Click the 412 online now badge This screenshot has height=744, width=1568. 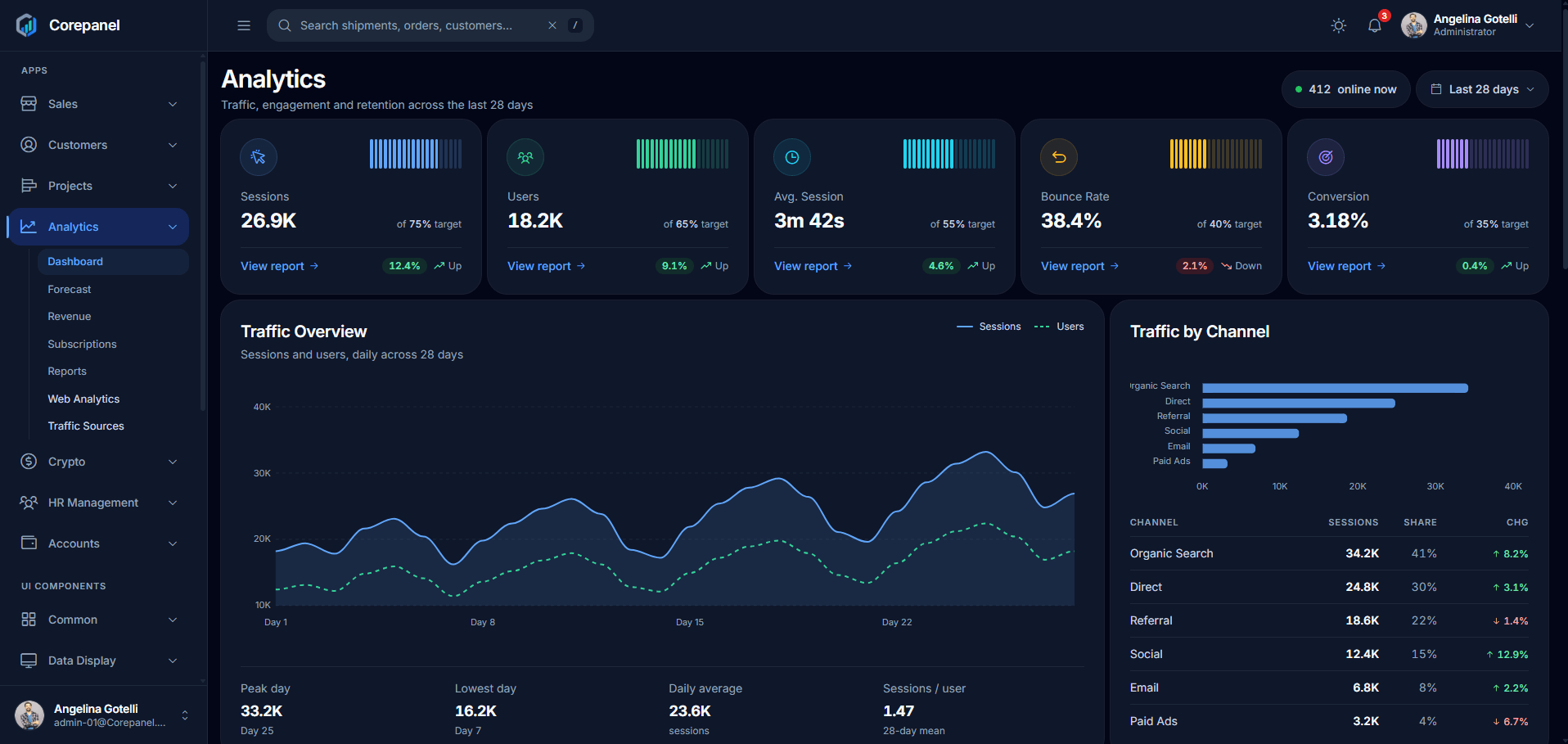(x=1345, y=89)
